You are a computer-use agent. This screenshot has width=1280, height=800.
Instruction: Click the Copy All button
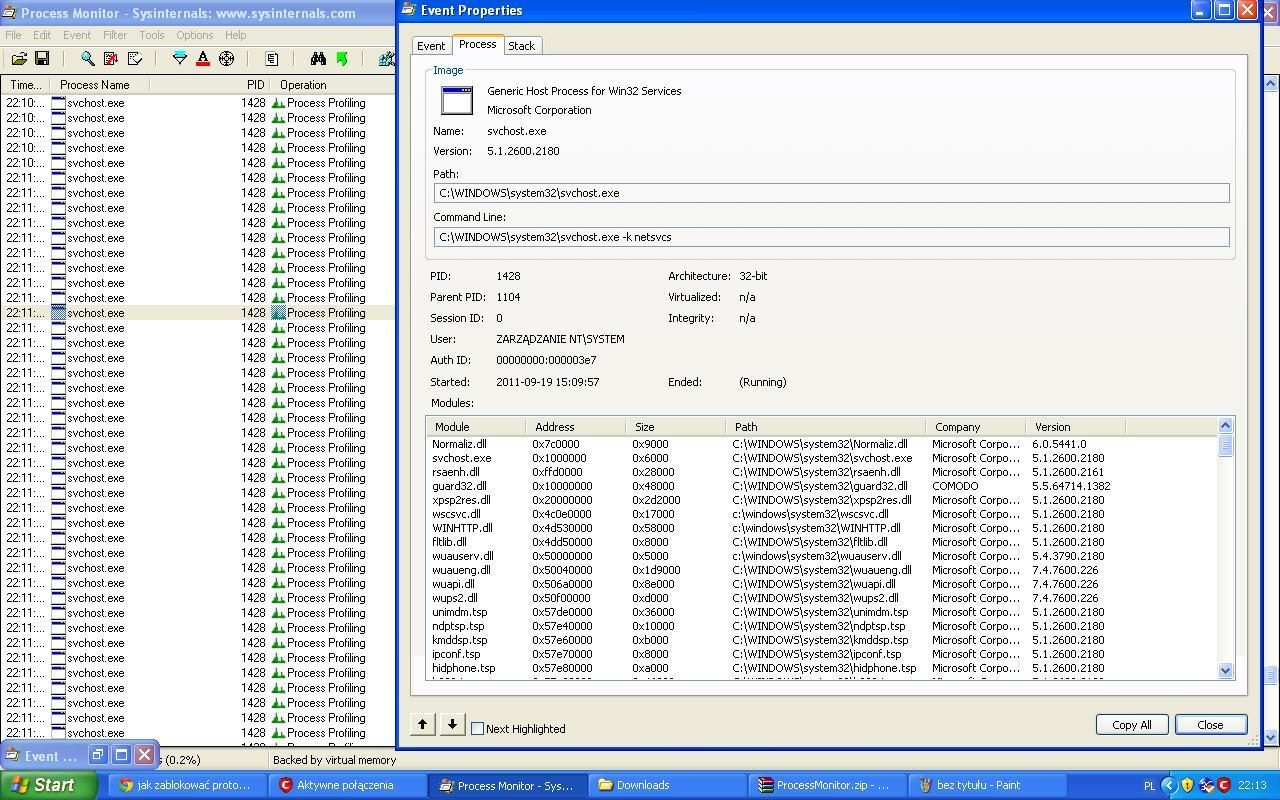click(1132, 725)
